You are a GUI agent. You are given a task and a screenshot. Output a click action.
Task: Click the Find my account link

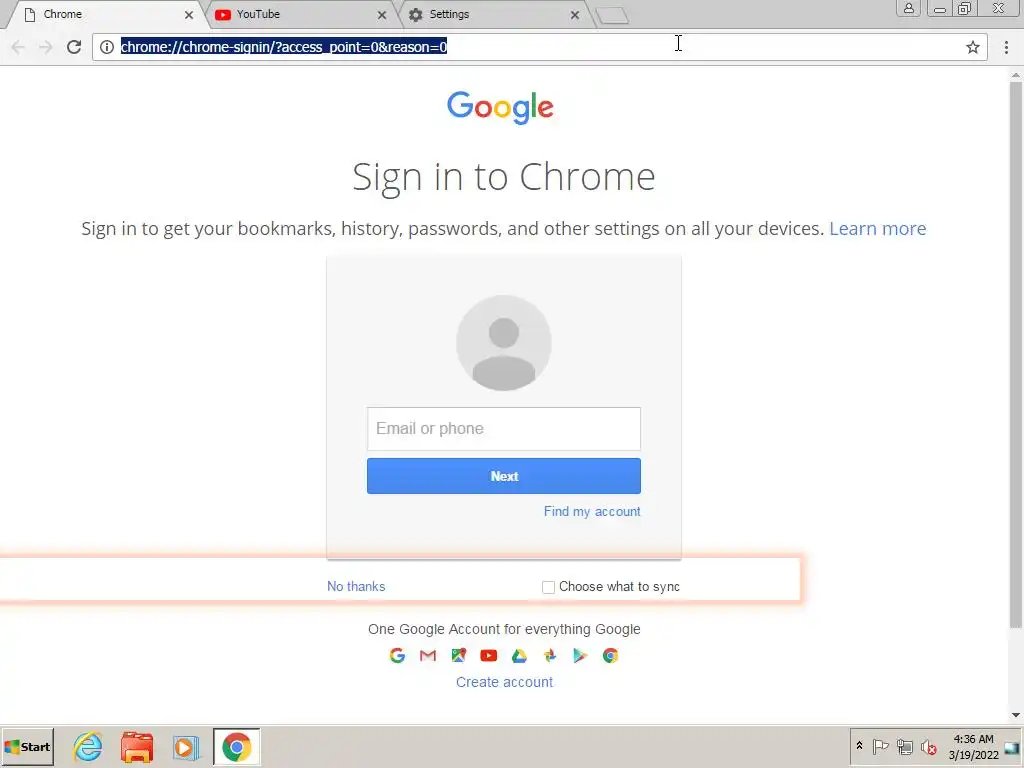(592, 511)
